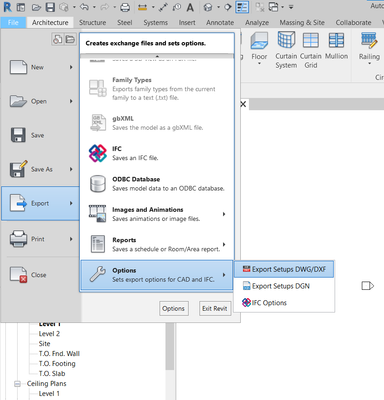Select Site in project browser

point(44,344)
